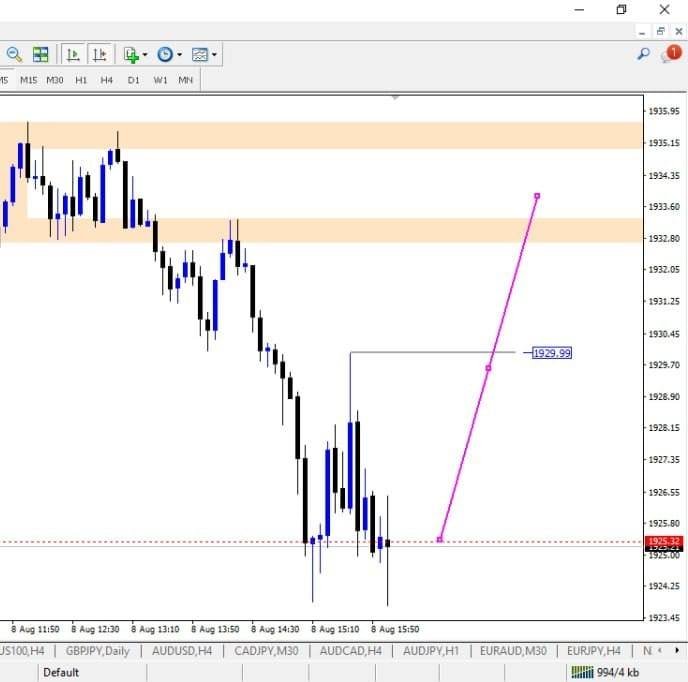Open the notifications chat icon
This screenshot has height=682, width=688.
click(670, 54)
